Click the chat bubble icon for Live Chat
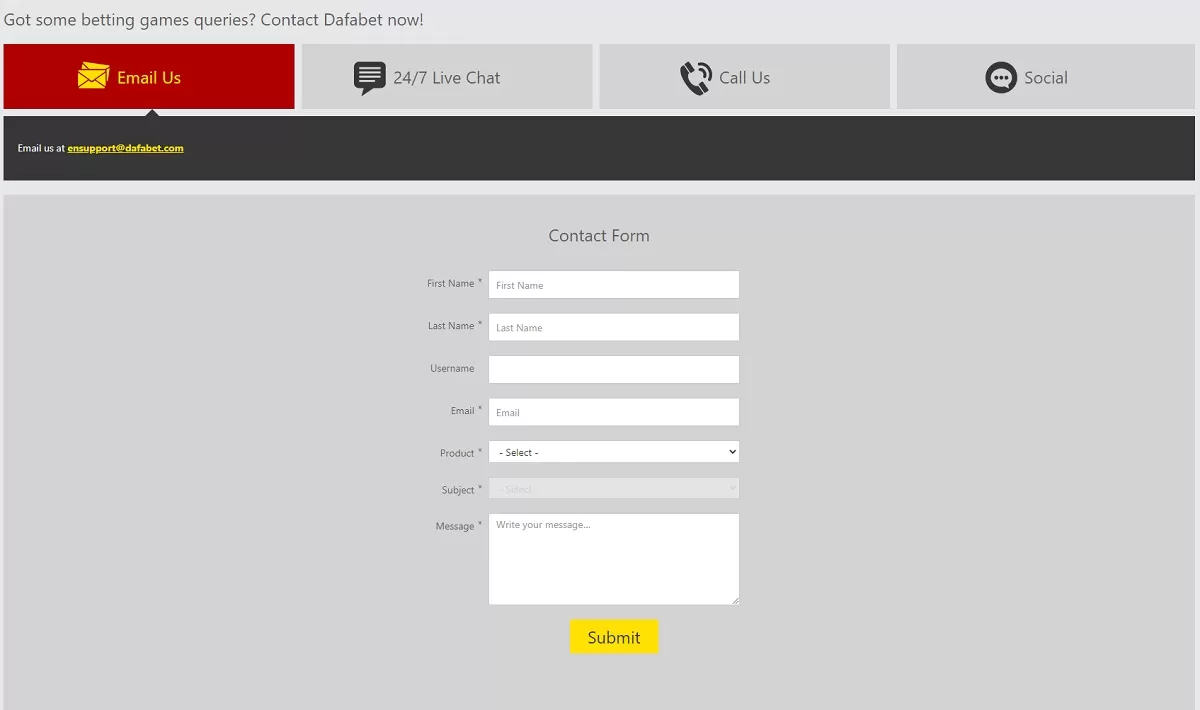Viewport: 1200px width, 710px height. click(x=370, y=78)
